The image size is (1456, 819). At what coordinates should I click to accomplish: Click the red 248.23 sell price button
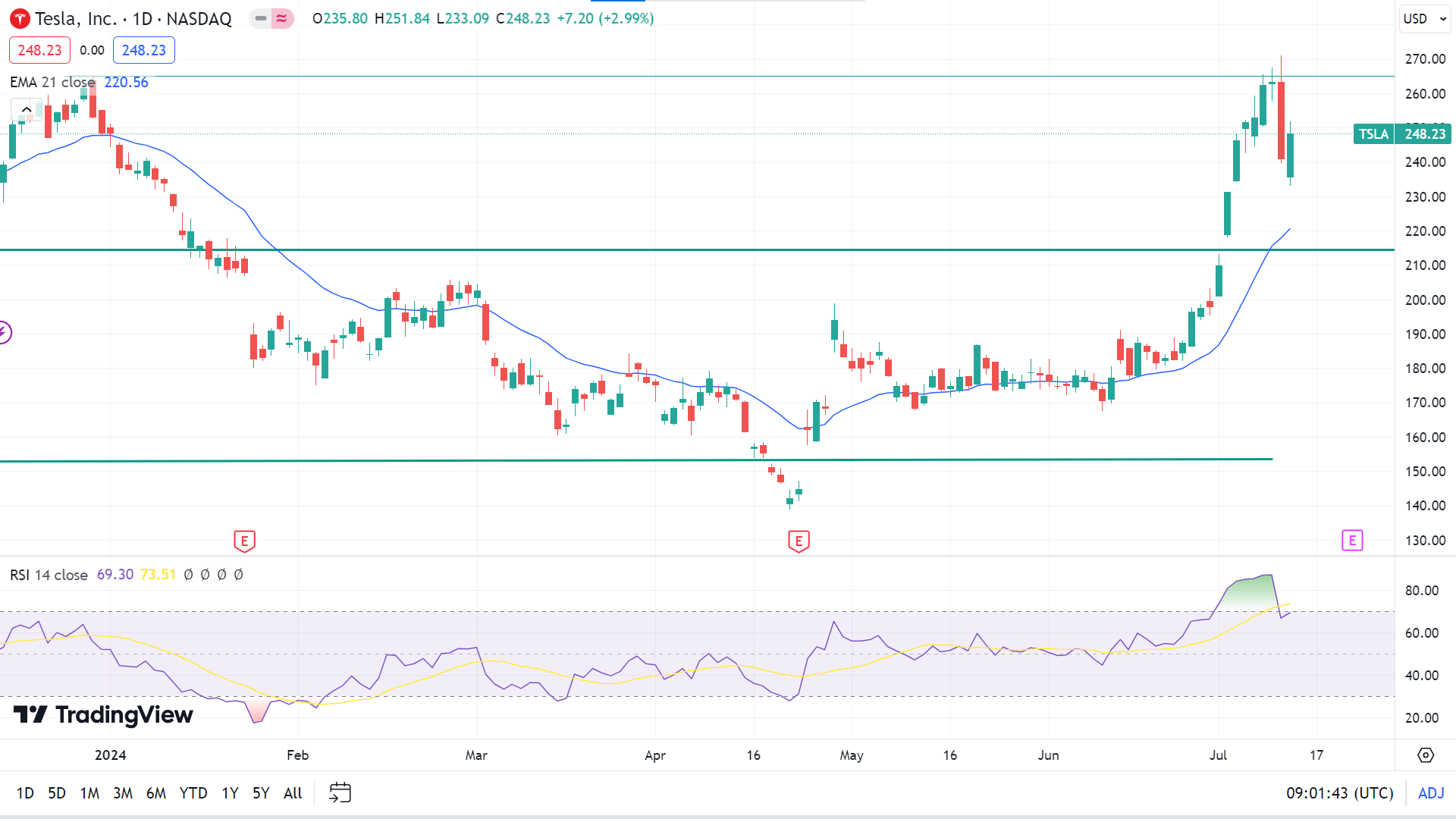(x=39, y=50)
